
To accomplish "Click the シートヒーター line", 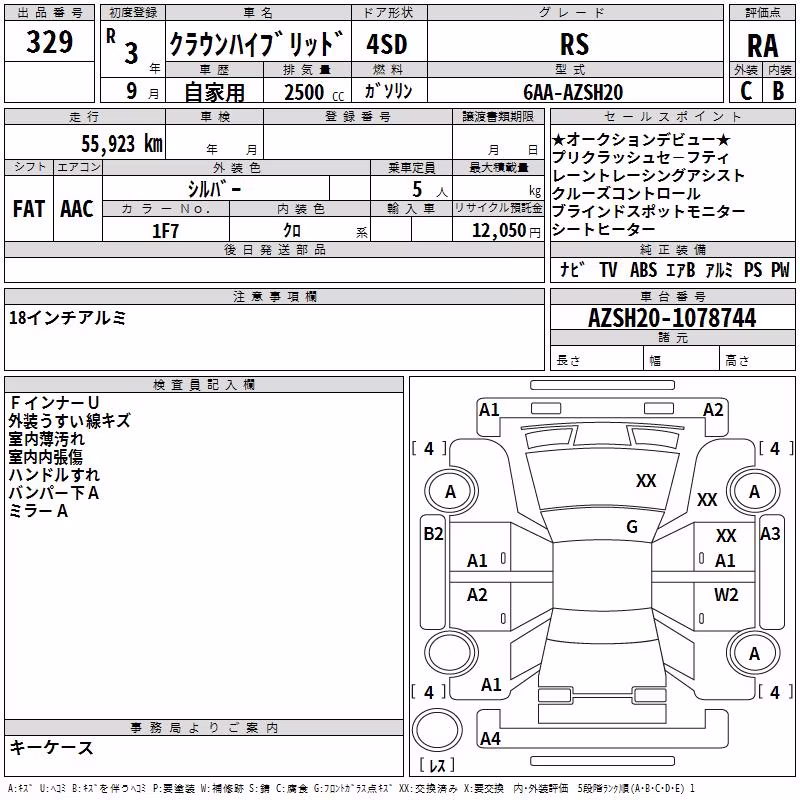I will pos(604,229).
